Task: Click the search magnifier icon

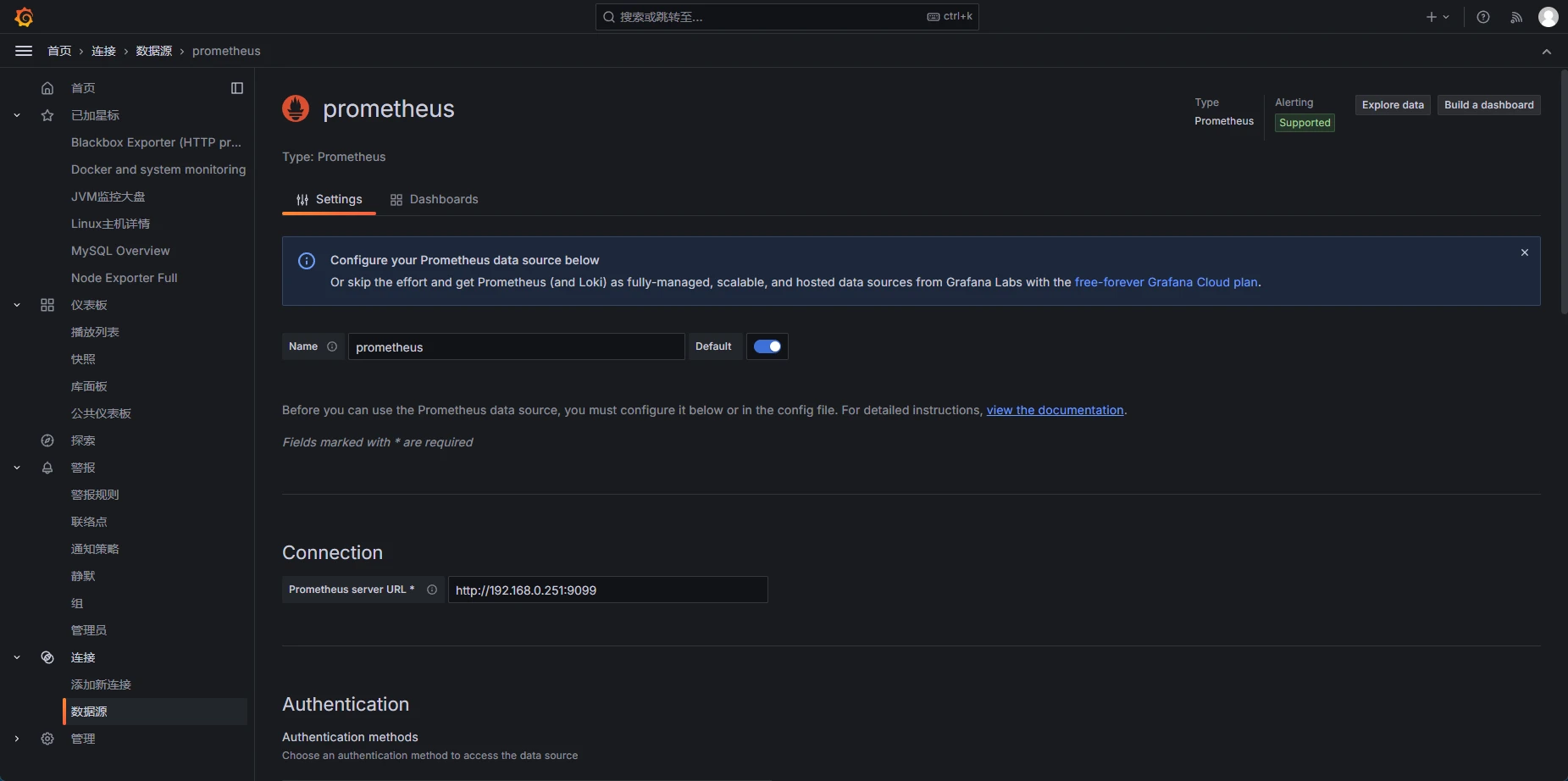Action: (609, 17)
